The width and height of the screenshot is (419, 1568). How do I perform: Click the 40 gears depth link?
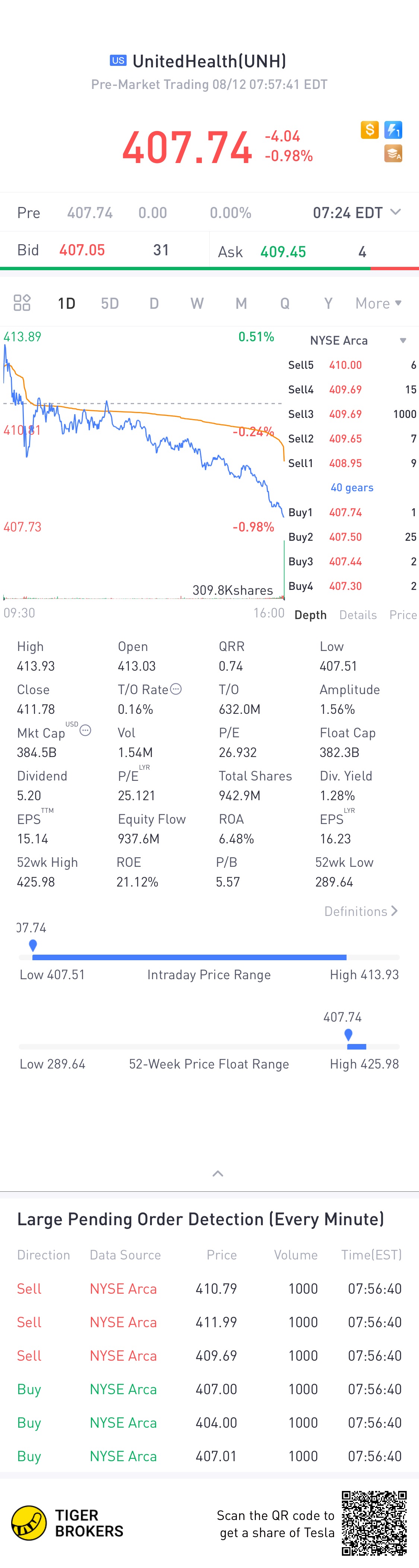[x=352, y=488]
